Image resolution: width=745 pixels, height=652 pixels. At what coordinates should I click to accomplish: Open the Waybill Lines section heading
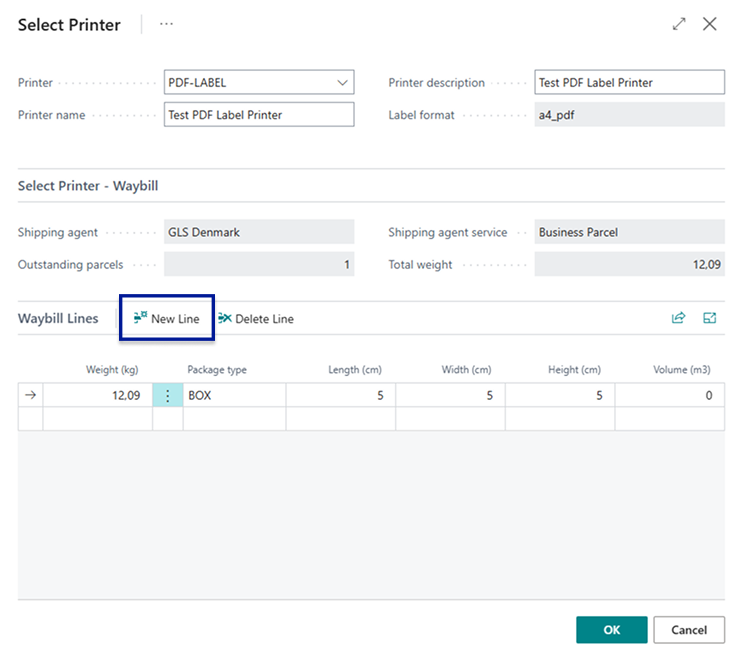(58, 318)
